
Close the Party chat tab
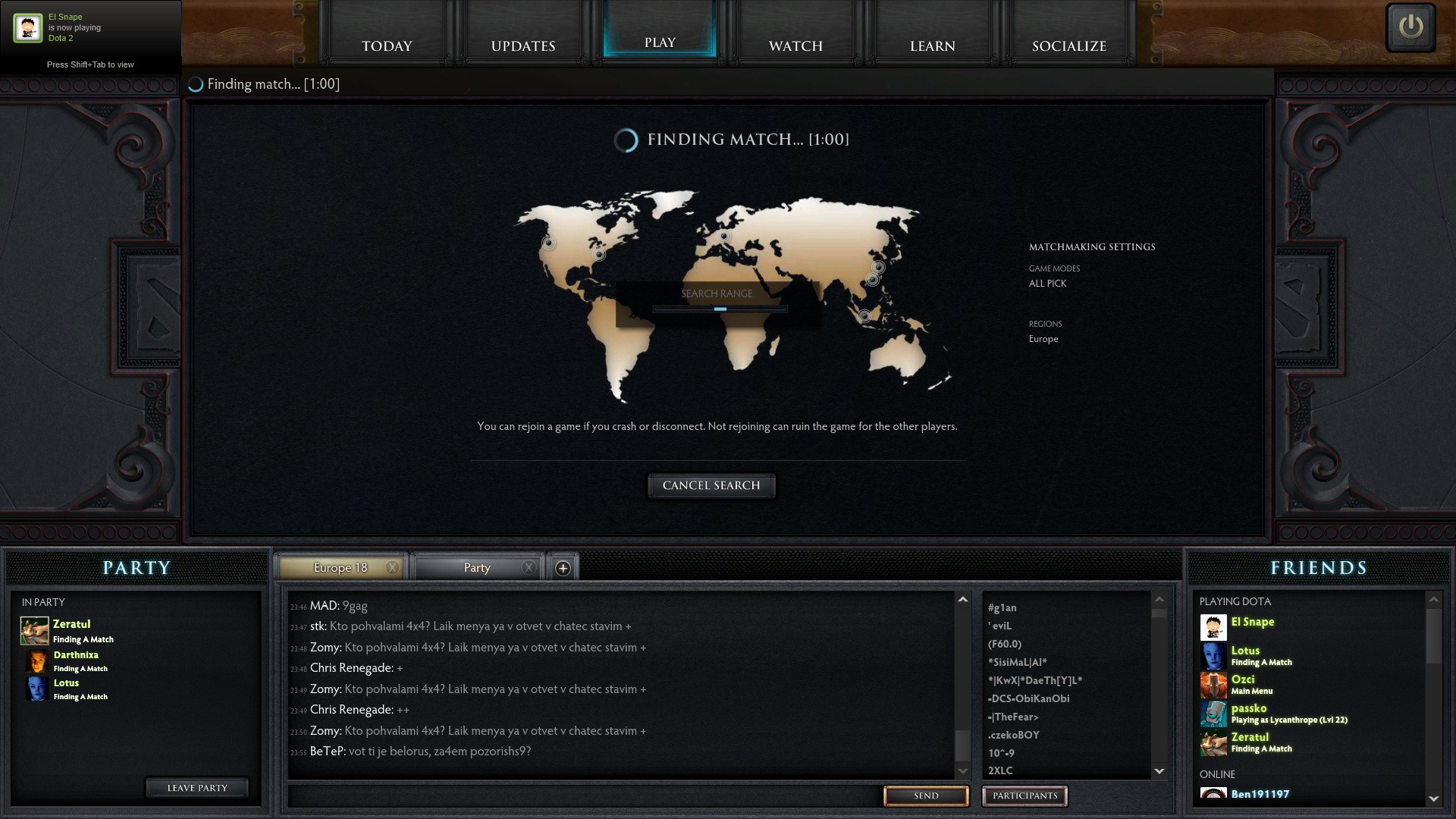pos(529,567)
